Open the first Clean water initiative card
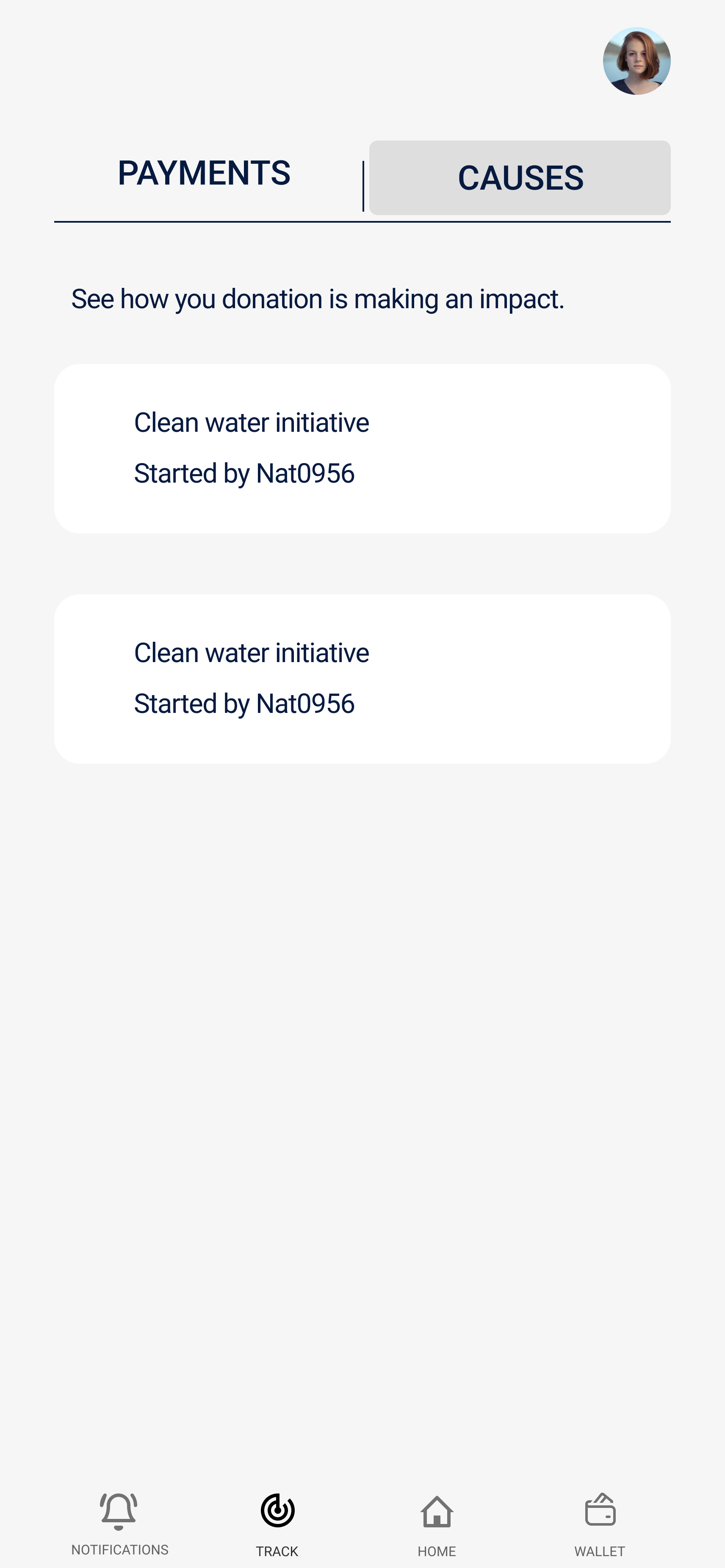The width and height of the screenshot is (725, 1568). click(x=362, y=449)
